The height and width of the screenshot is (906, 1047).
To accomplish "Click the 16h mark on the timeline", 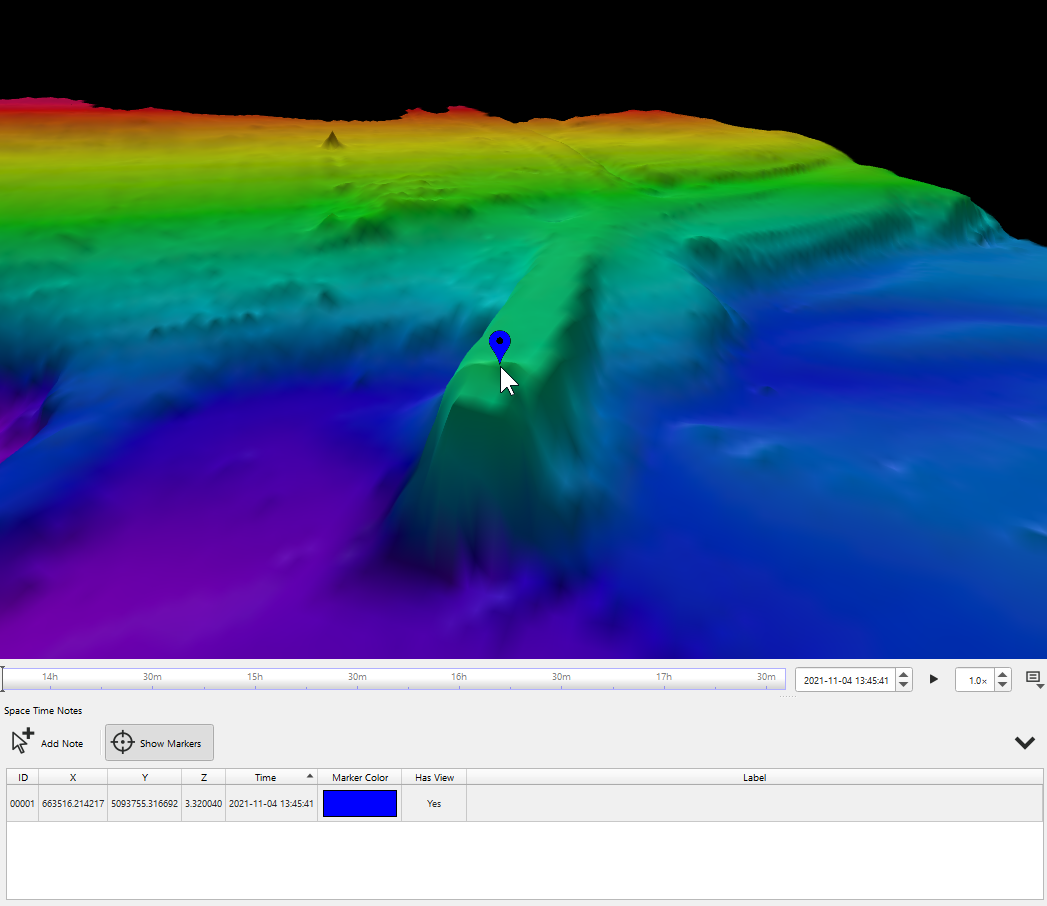I will [x=459, y=677].
